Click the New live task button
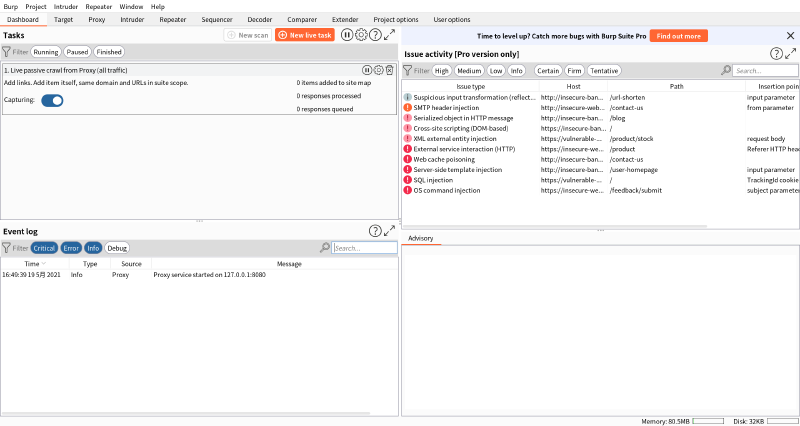 tap(304, 35)
